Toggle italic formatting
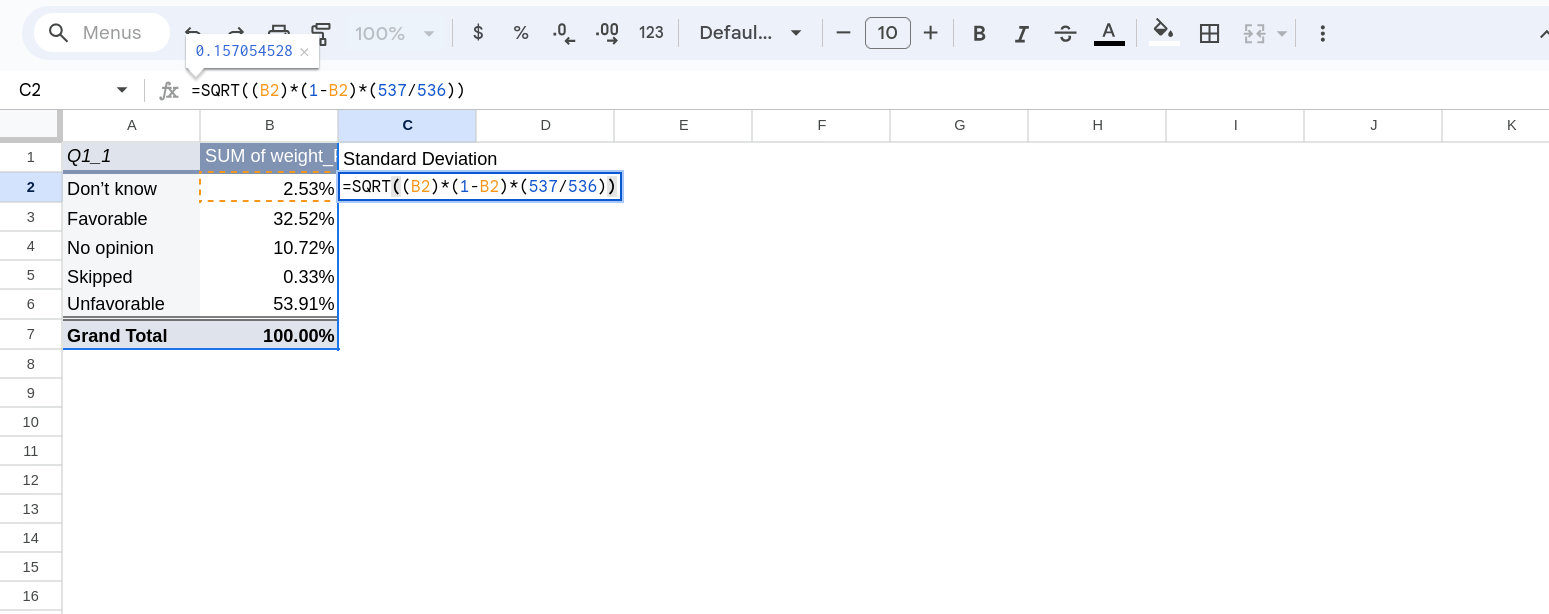 pos(1022,33)
